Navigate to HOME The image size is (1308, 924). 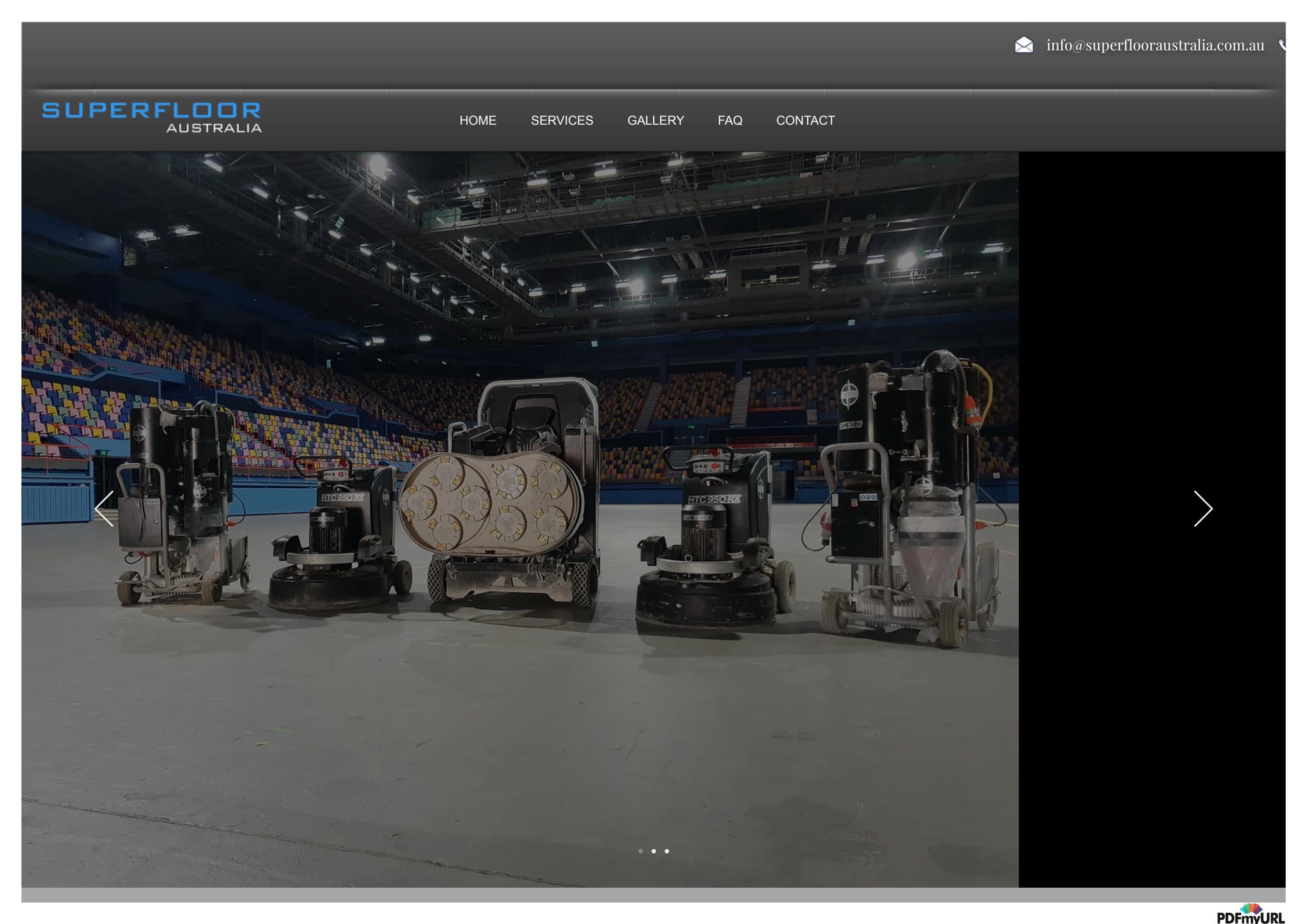478,120
